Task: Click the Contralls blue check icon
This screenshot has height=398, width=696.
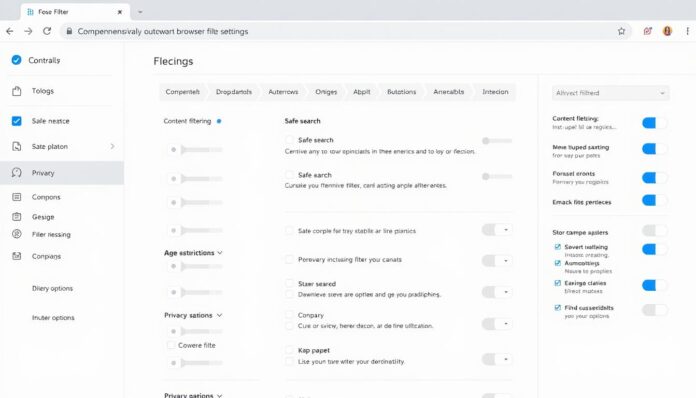Action: (x=16, y=60)
